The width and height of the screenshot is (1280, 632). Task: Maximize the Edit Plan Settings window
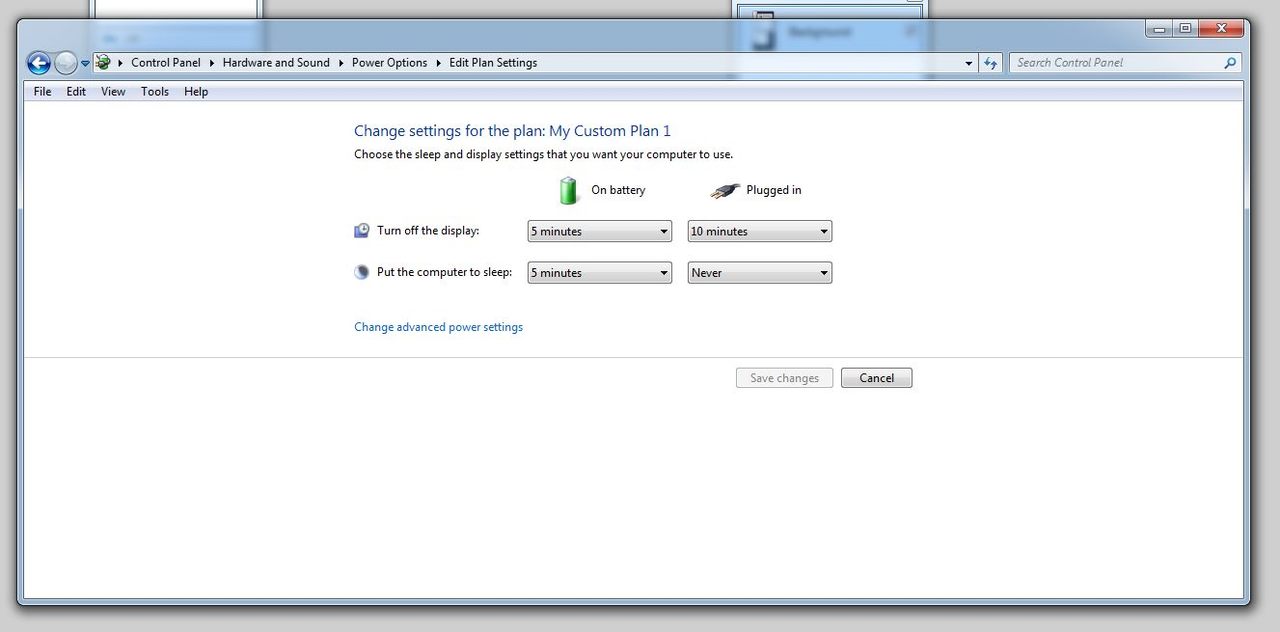click(x=1185, y=29)
